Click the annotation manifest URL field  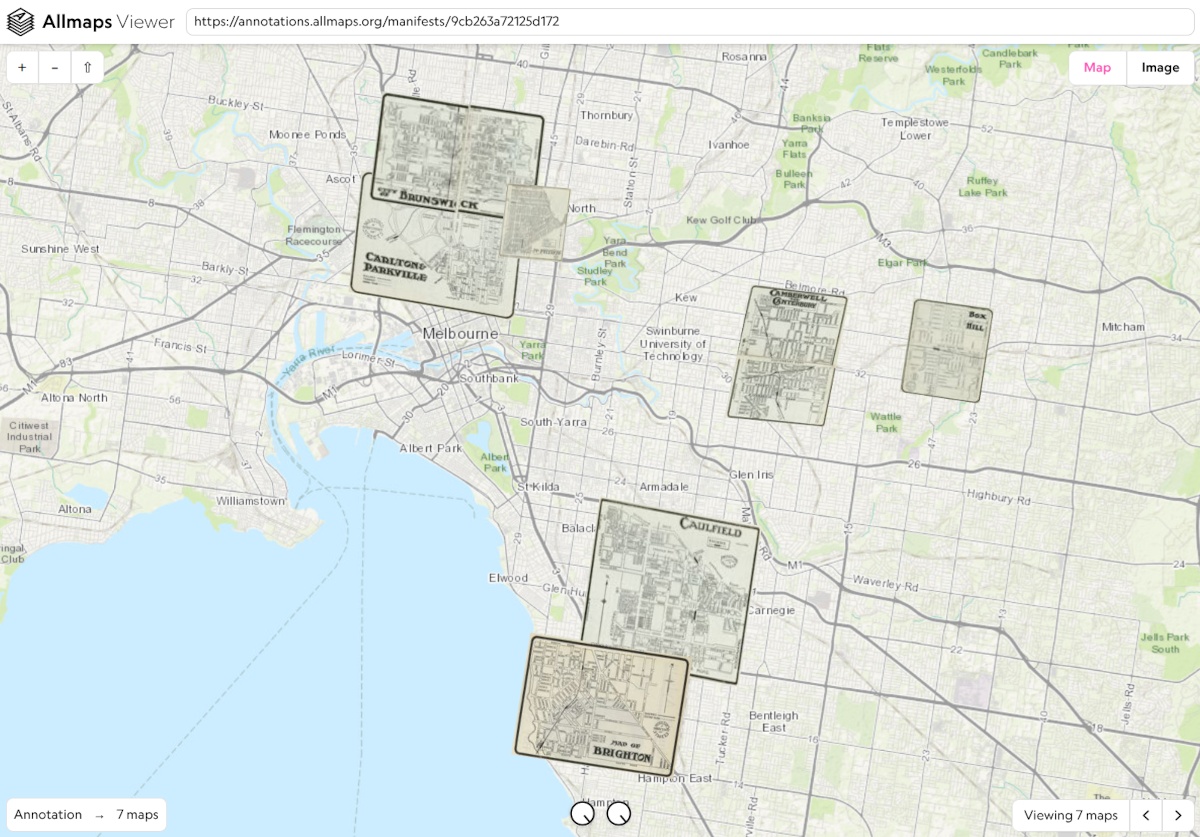(688, 22)
